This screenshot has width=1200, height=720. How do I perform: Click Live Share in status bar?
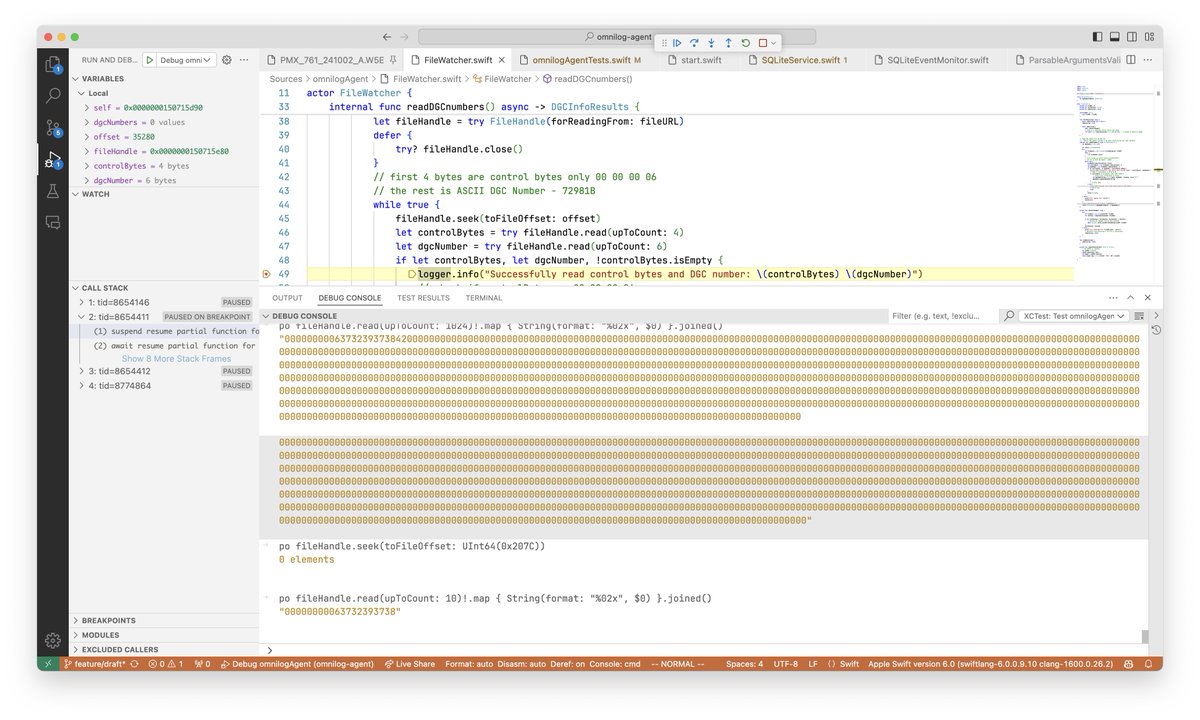(409, 664)
